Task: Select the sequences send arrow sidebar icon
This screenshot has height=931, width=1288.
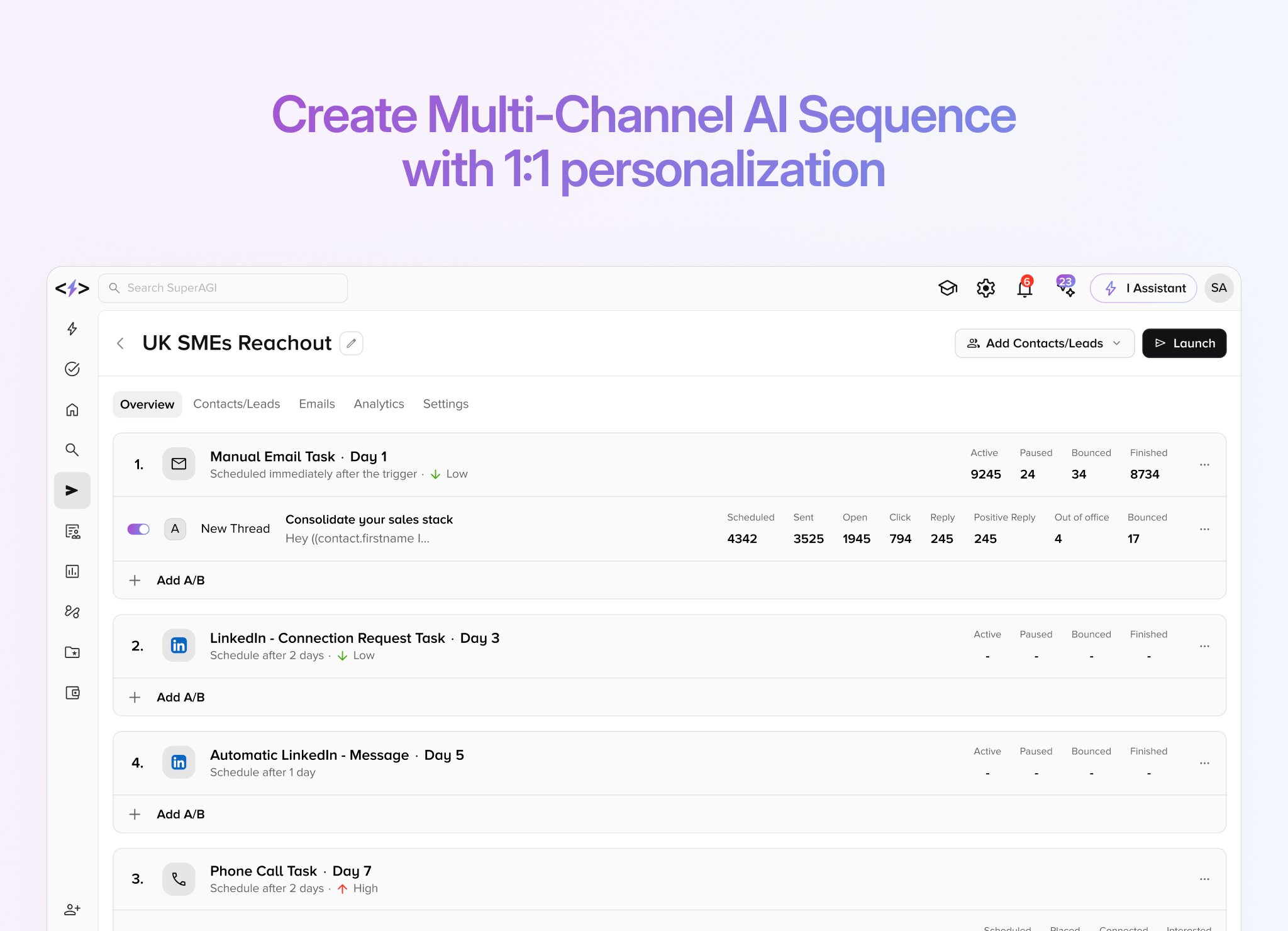Action: coord(72,490)
